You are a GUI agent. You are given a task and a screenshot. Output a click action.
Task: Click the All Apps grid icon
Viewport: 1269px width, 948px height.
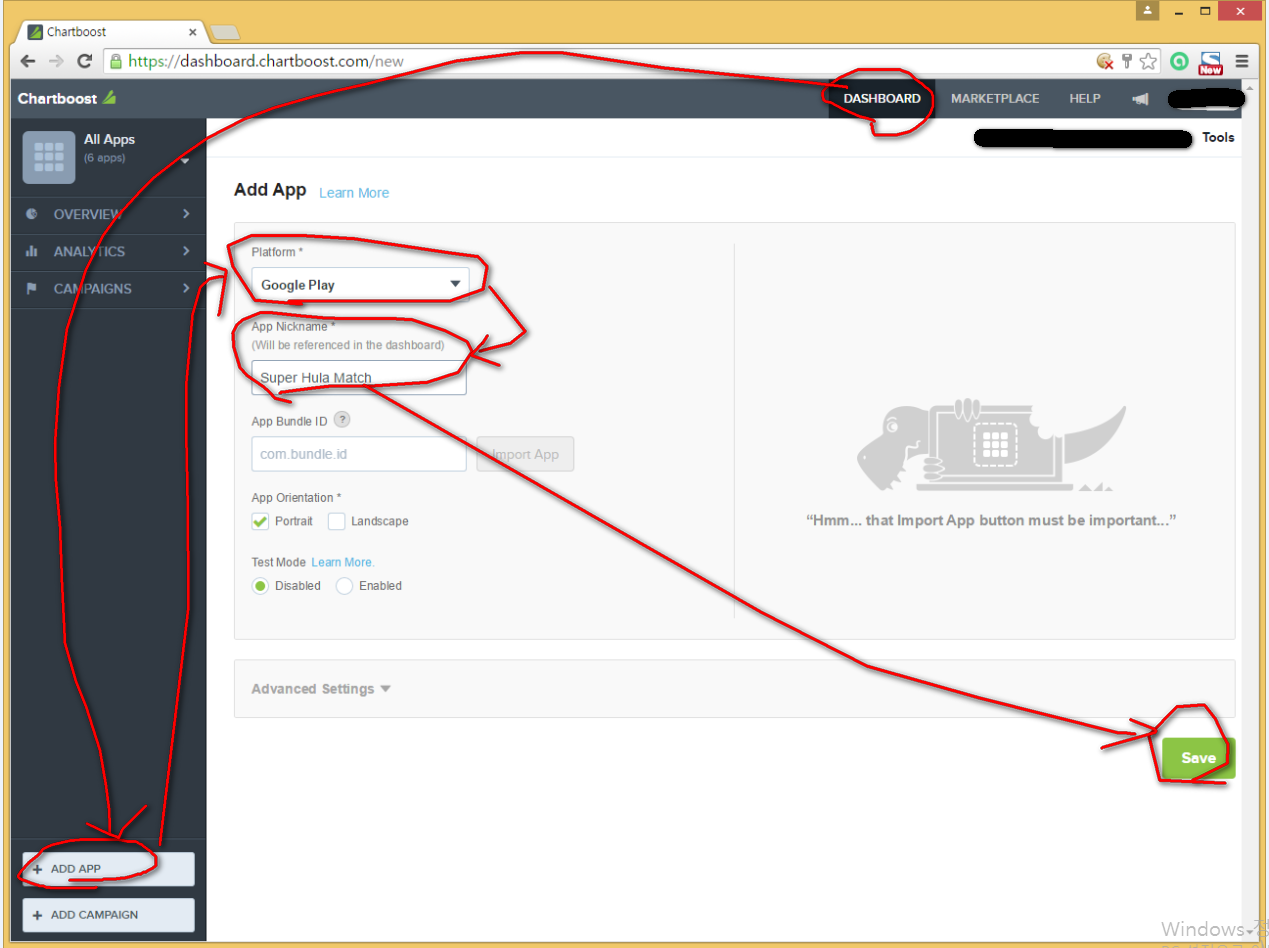point(49,157)
